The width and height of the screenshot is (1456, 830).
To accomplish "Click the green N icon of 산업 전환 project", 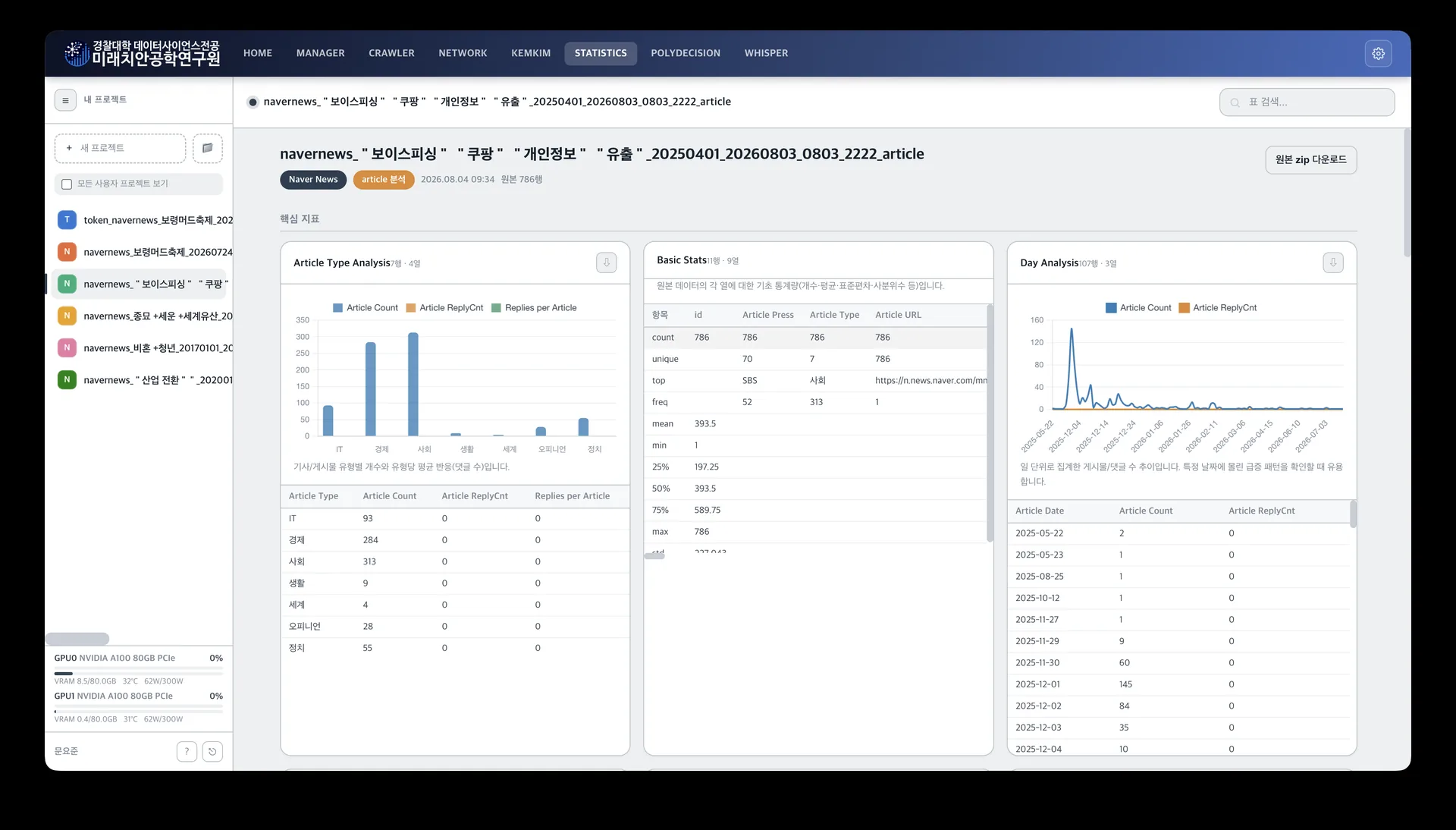I will click(67, 379).
